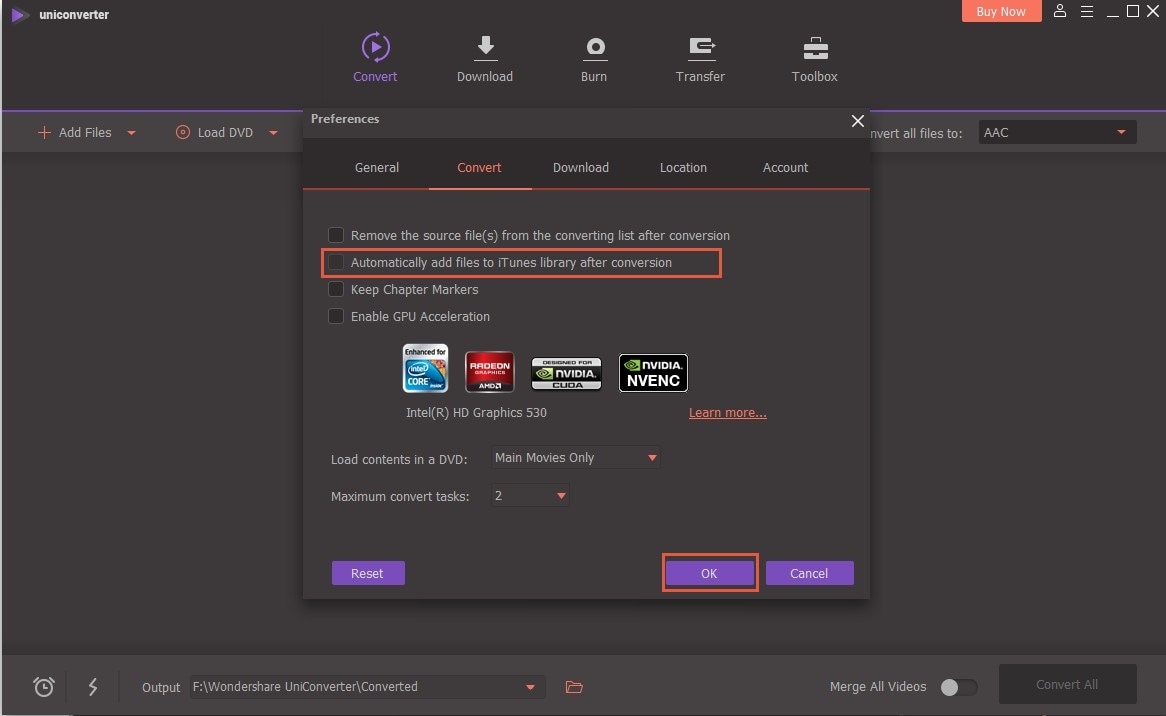Check Remove the source file(s) after conversion

[336, 235]
